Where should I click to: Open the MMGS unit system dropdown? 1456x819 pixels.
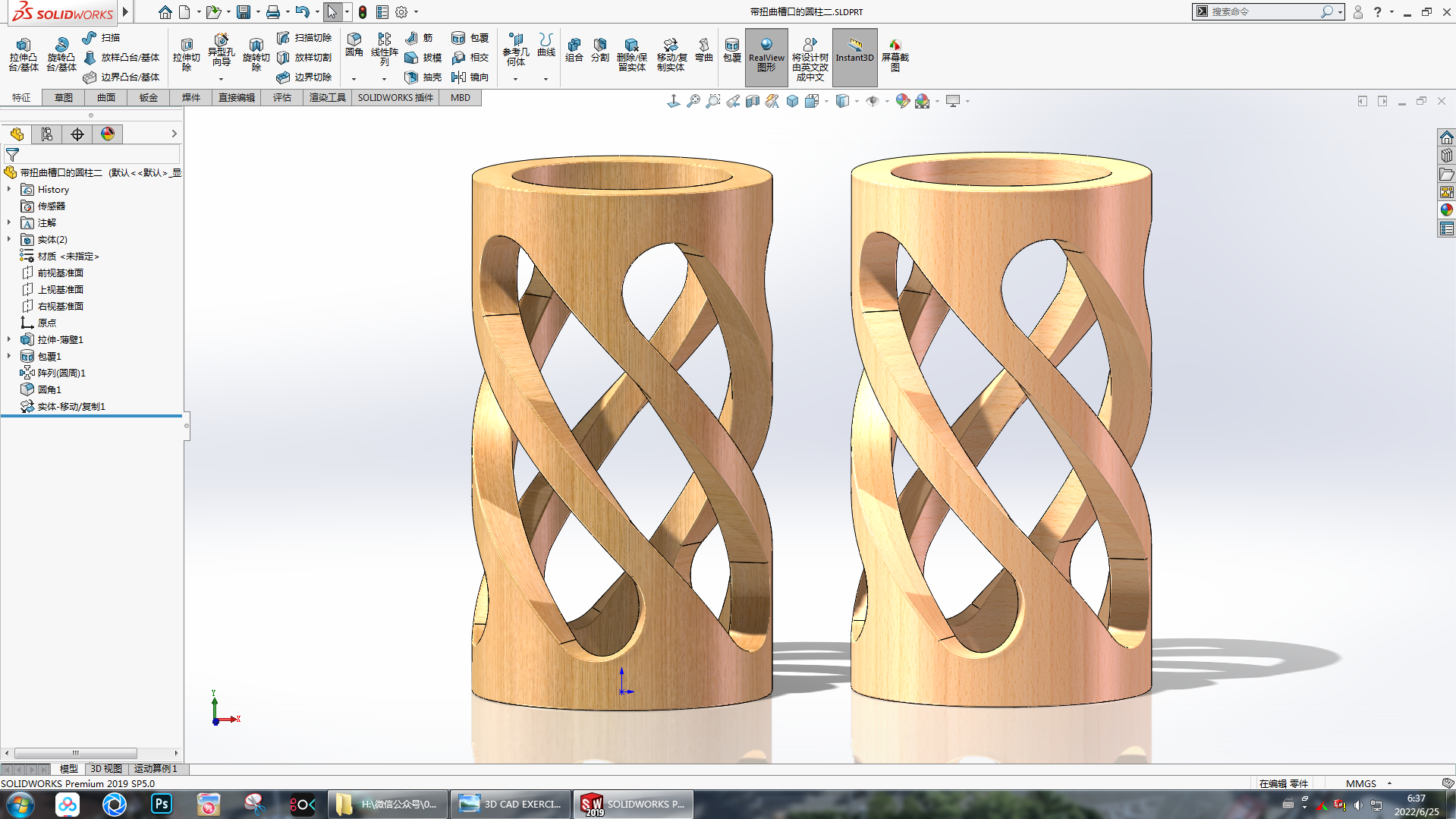pyautogui.click(x=1369, y=783)
